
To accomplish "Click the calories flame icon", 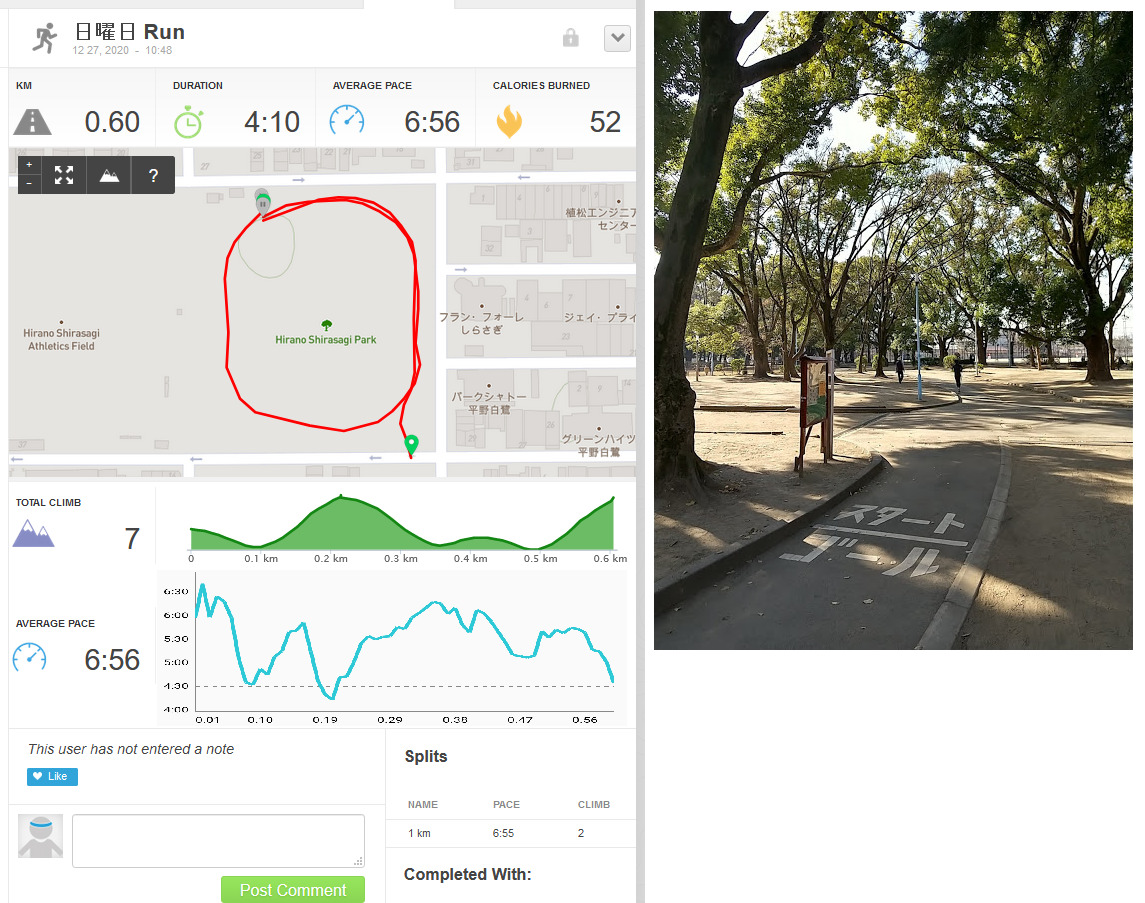I will [x=509, y=122].
